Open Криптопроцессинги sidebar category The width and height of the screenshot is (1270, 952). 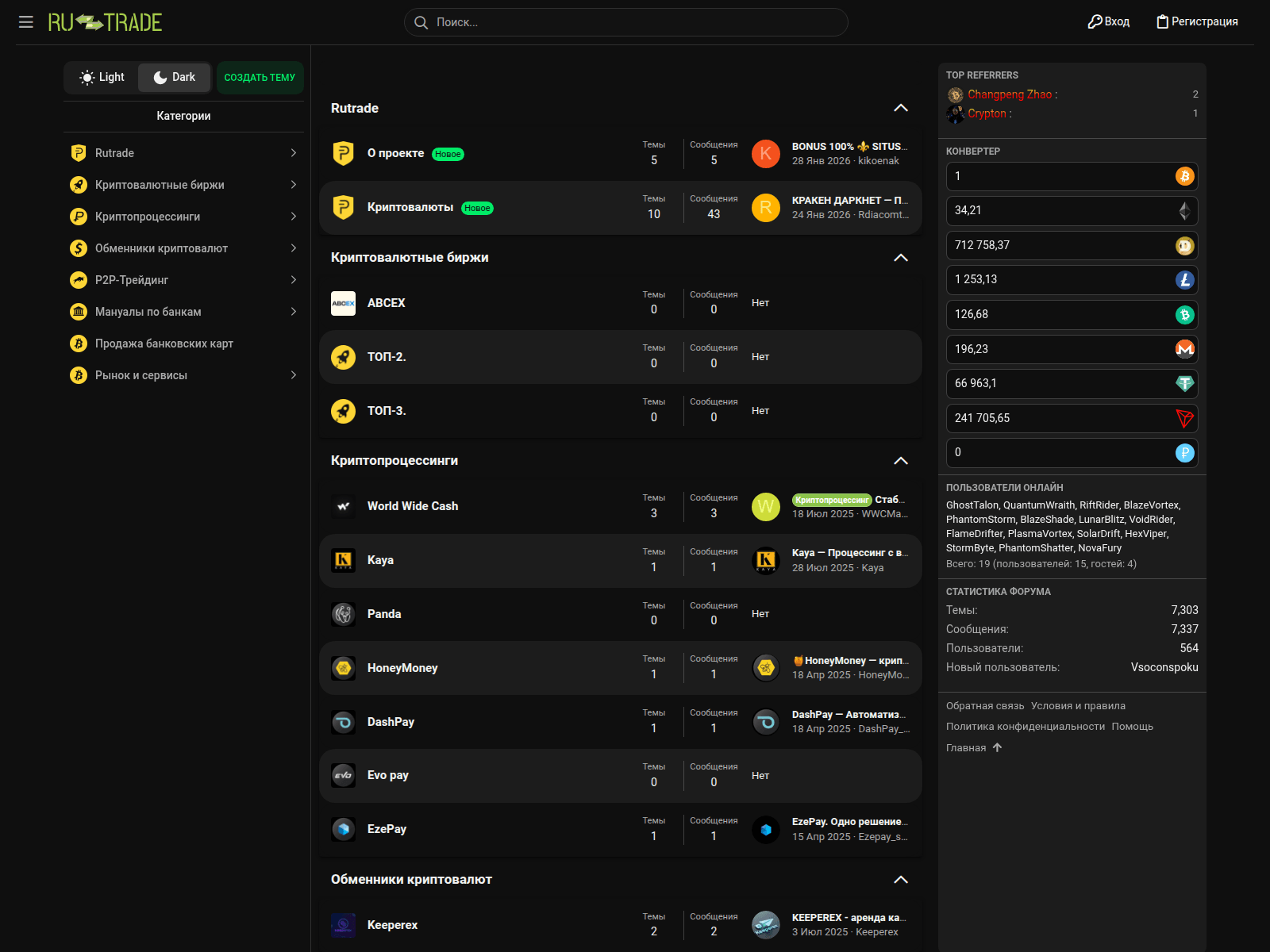(148, 217)
